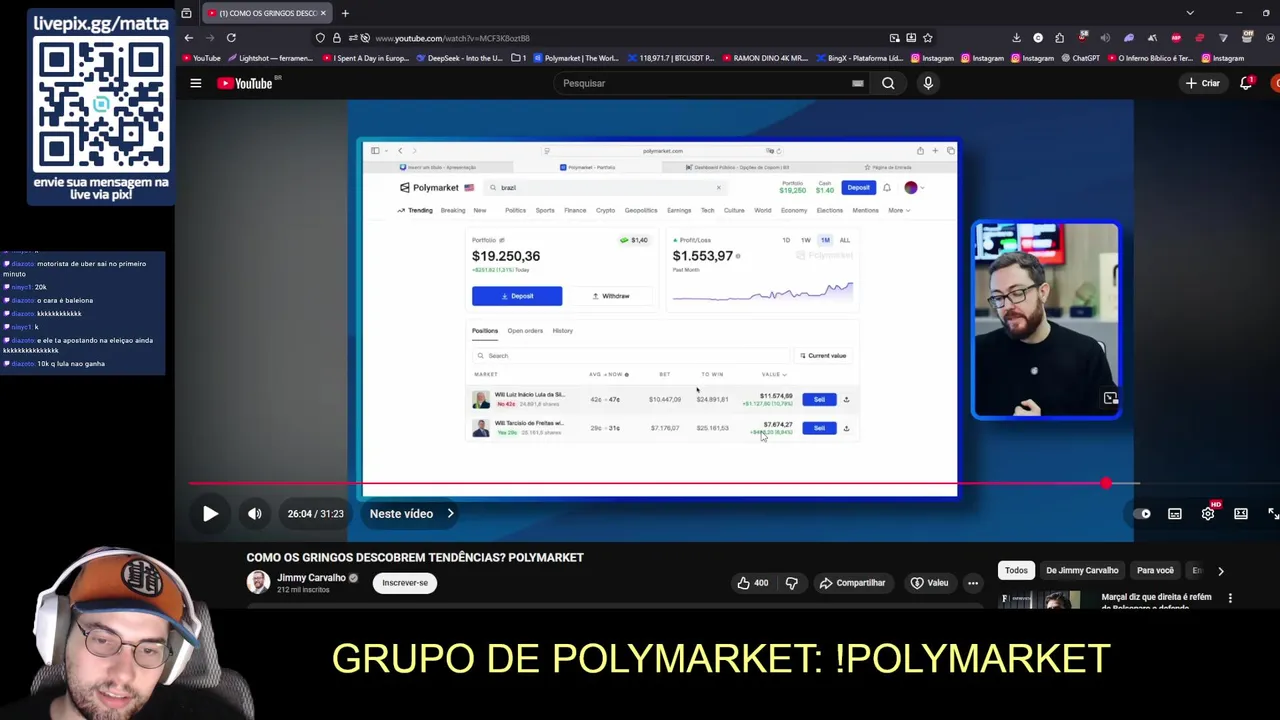Open Polymarket Politics category
Screen dimensions: 1280x720
[515, 211]
